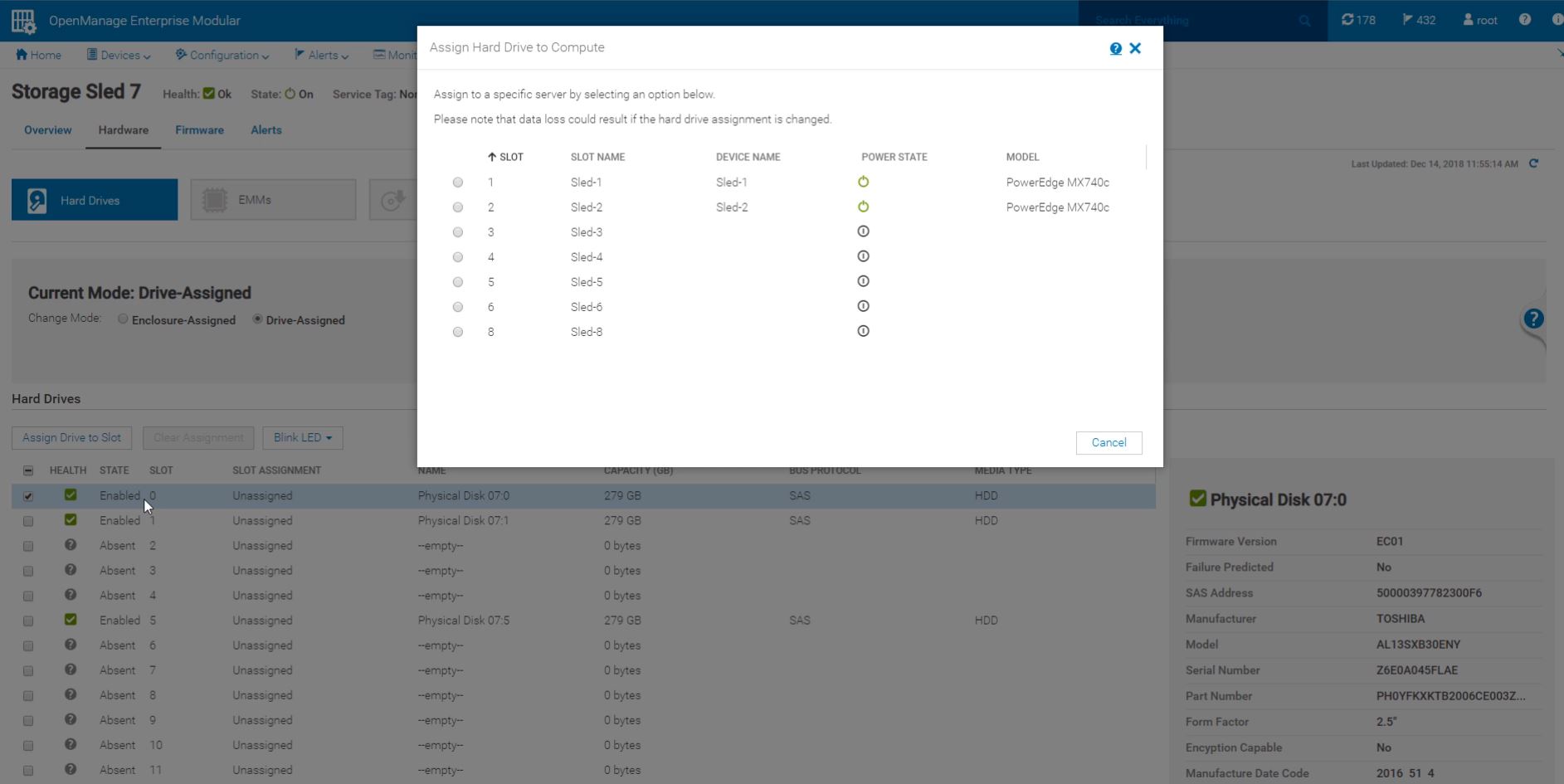Open the alerts flag icon showing 432

coord(1419,20)
